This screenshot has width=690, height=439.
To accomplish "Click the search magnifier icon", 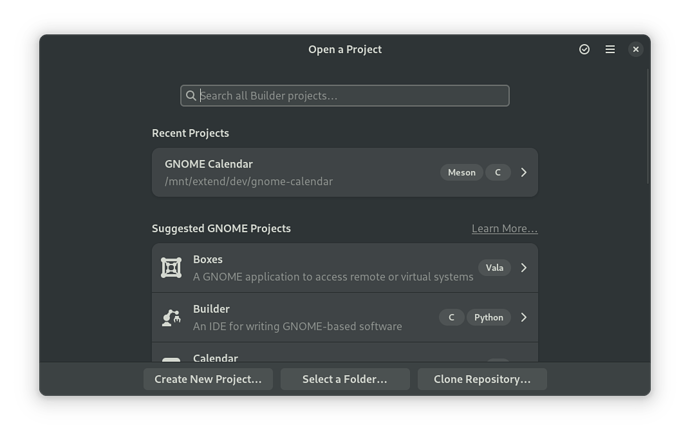I will tap(191, 95).
